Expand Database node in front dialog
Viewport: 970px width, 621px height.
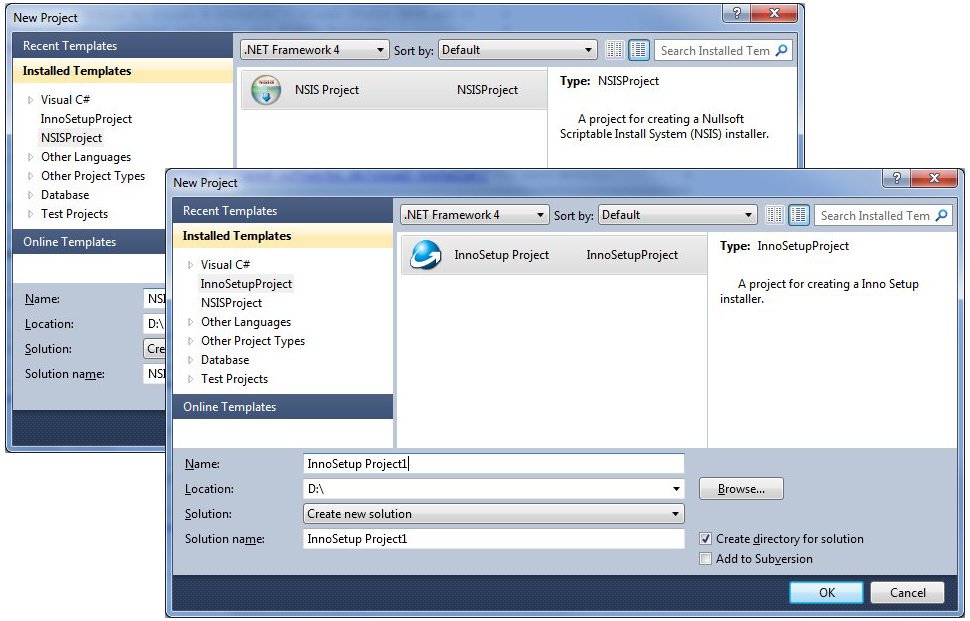click(191, 360)
